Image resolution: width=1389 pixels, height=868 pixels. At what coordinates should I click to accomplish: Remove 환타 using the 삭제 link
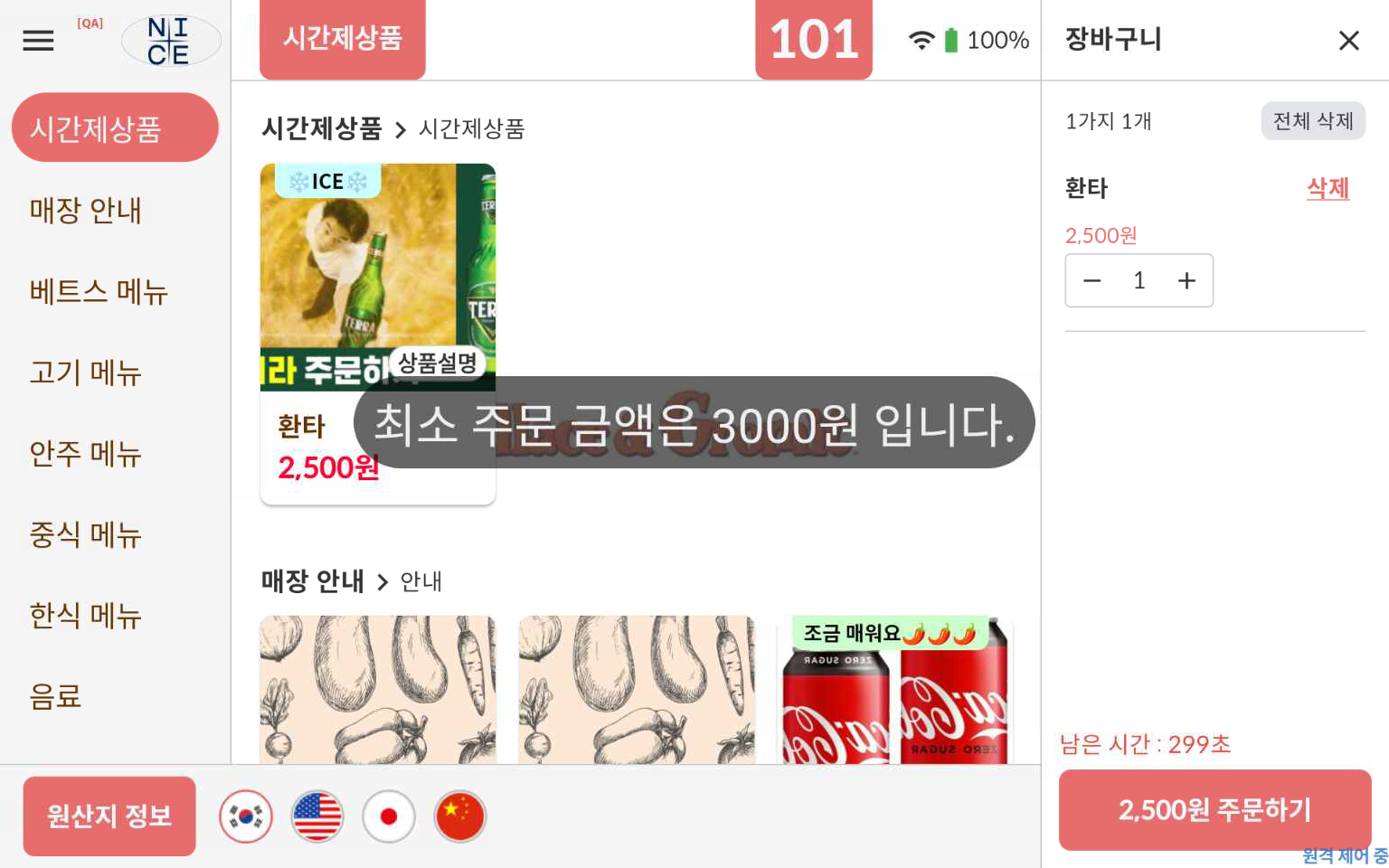(1328, 188)
